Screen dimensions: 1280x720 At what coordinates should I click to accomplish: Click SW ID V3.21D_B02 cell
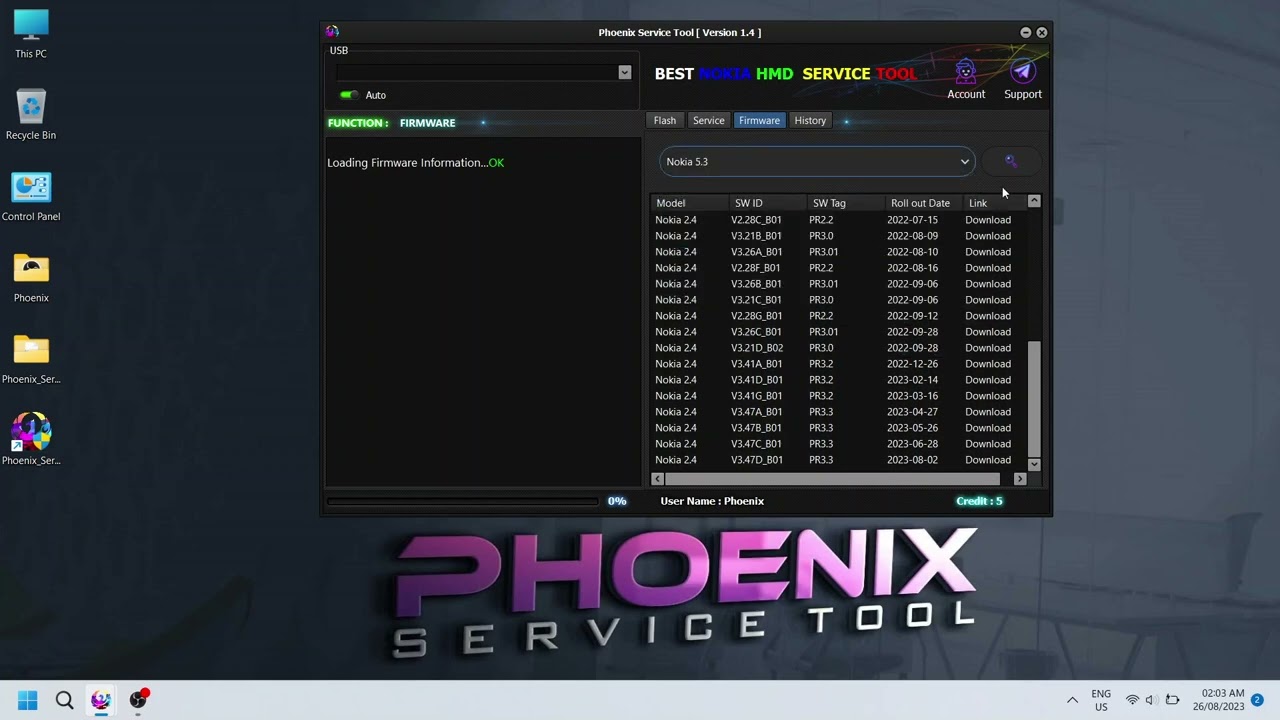coord(757,348)
